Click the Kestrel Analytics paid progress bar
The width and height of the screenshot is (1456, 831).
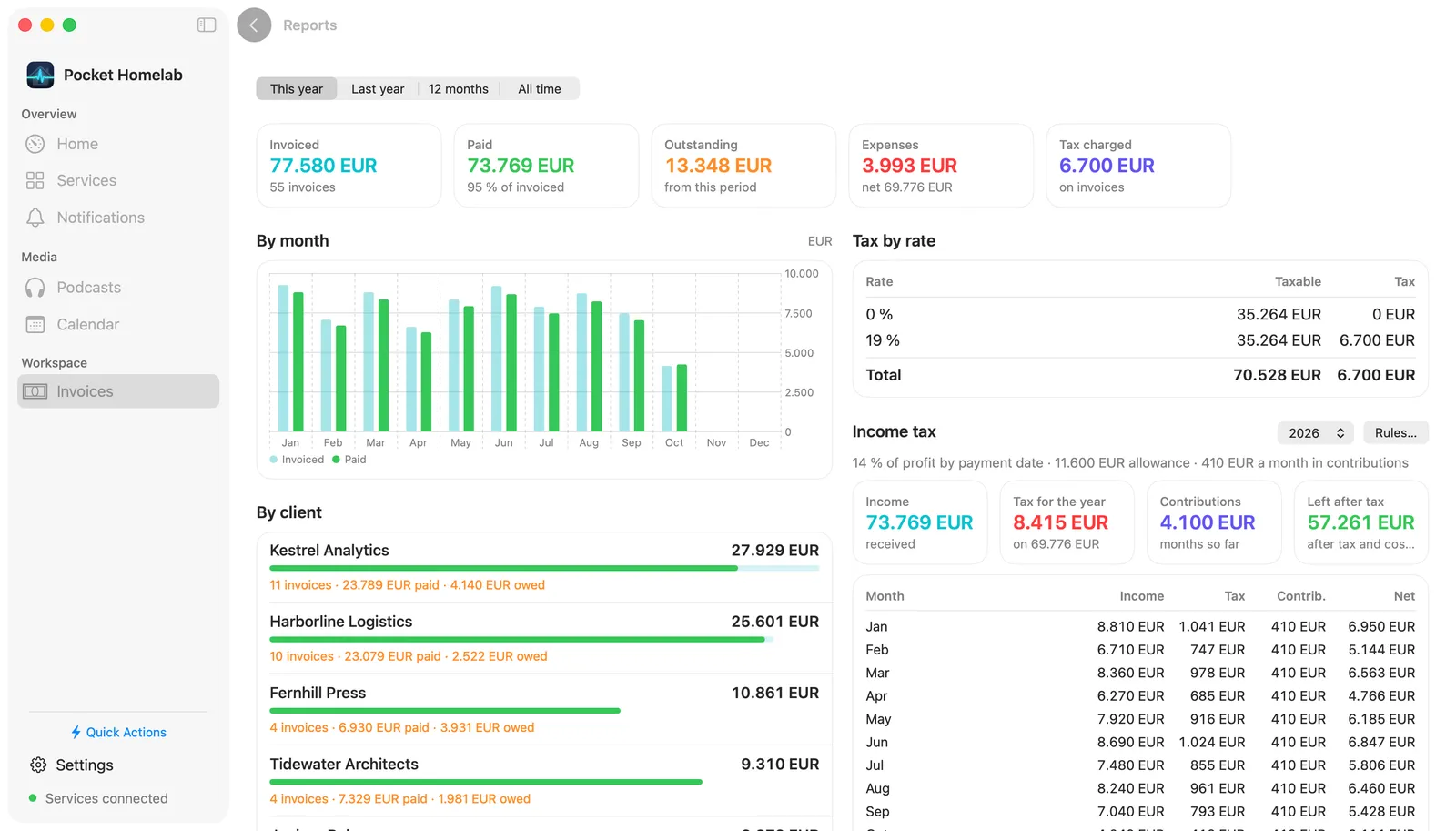click(544, 568)
